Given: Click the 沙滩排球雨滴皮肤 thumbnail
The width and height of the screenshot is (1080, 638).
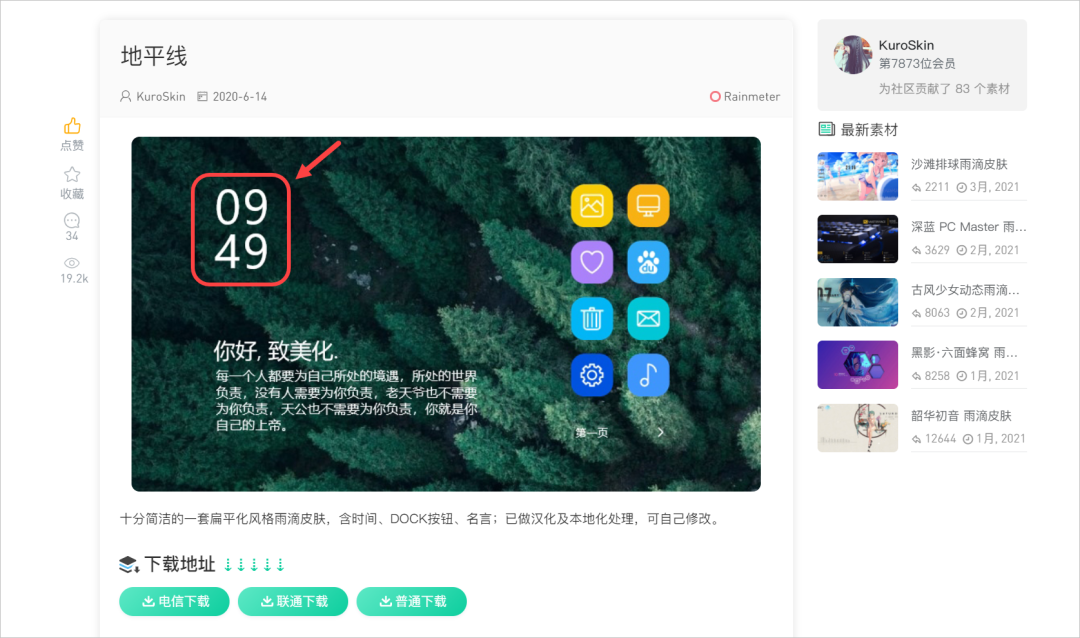Looking at the screenshot, I should point(857,176).
